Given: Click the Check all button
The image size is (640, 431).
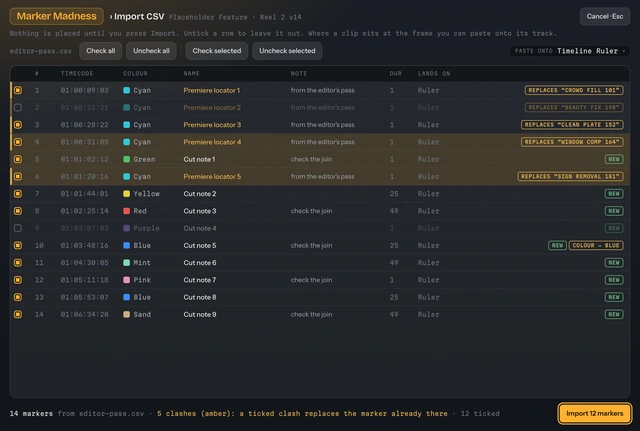Looking at the screenshot, I should (x=100, y=51).
